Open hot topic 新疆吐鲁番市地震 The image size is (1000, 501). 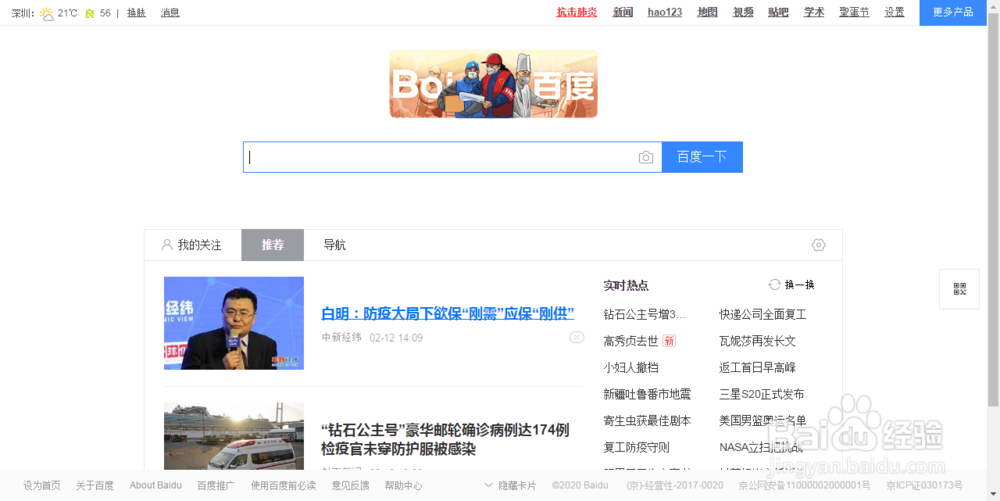(x=647, y=395)
